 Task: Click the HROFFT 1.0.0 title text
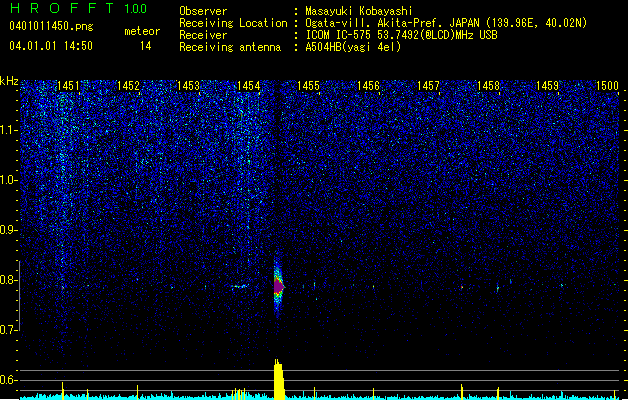click(x=78, y=8)
